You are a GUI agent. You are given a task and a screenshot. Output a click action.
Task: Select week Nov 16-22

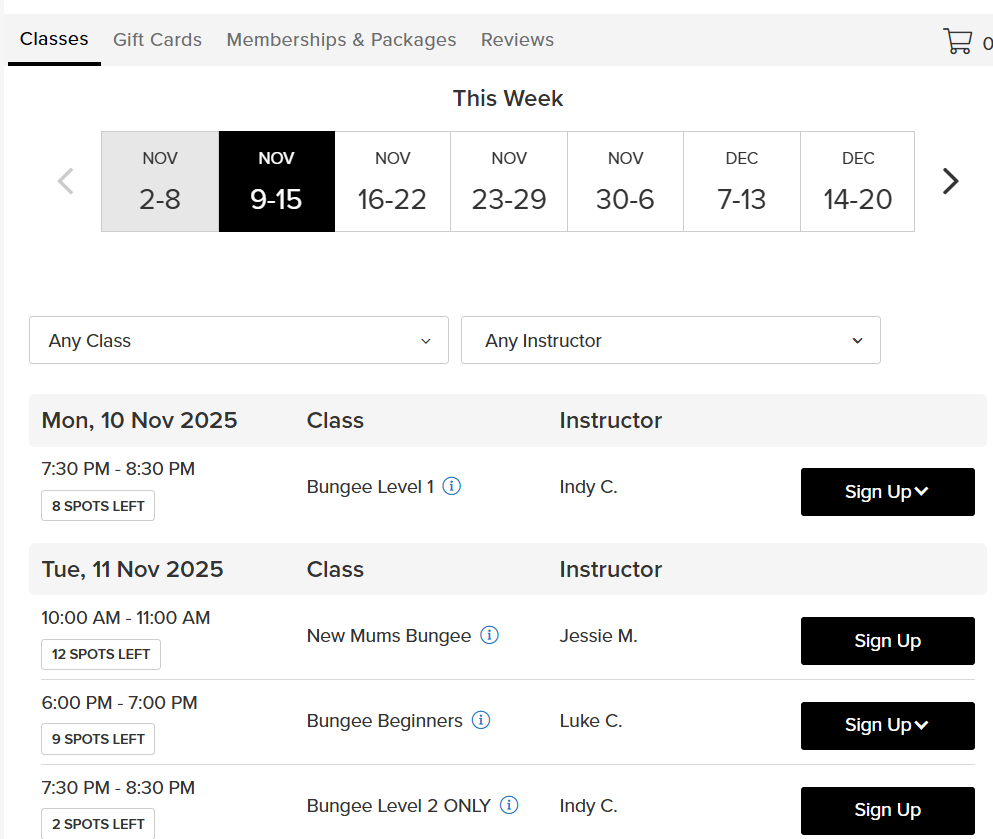(x=392, y=182)
